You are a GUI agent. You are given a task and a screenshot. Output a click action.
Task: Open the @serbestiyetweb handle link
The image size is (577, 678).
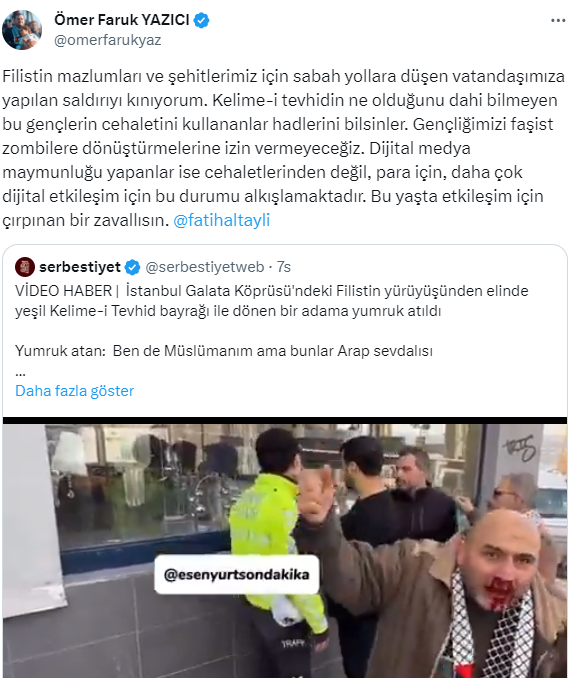coord(205,267)
